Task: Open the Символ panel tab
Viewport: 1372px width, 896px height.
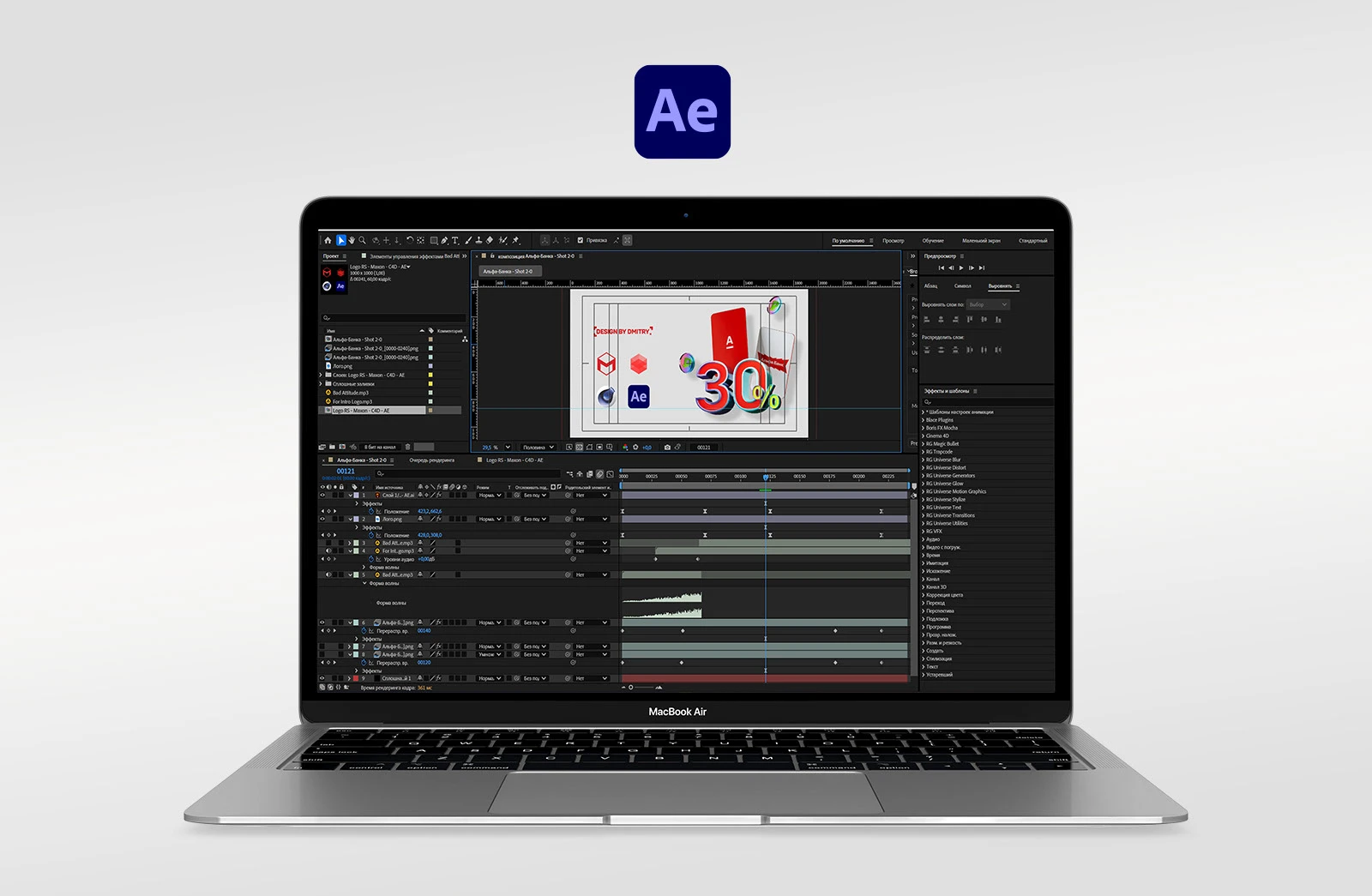Action: [962, 286]
